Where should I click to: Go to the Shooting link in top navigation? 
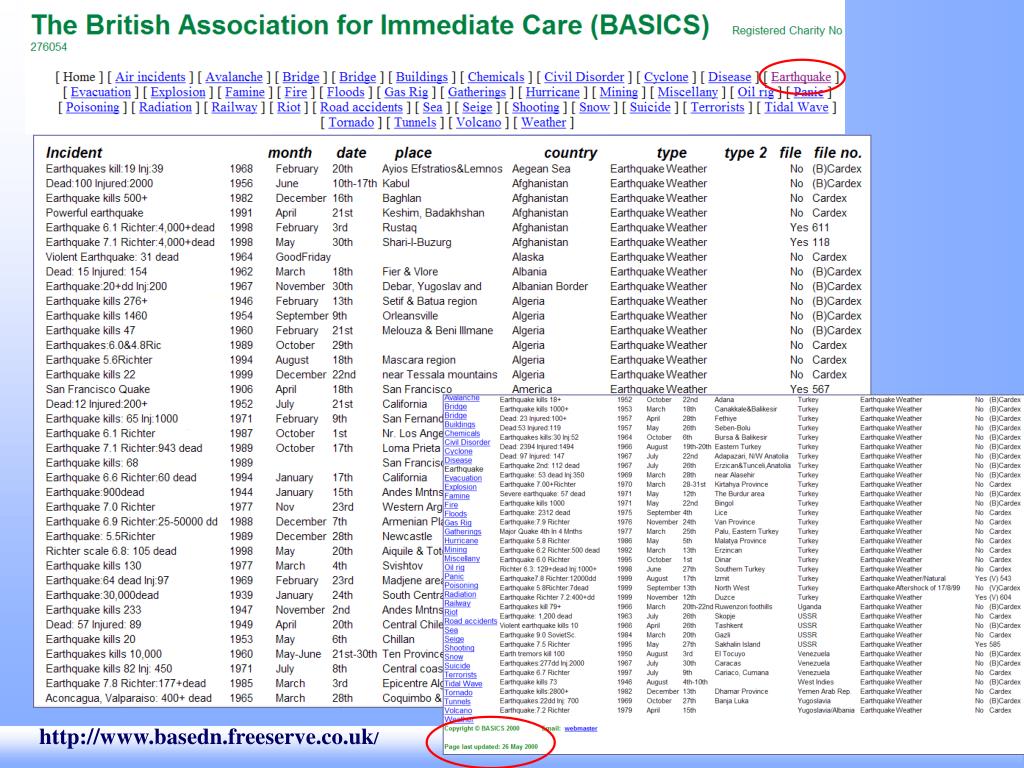536,107
